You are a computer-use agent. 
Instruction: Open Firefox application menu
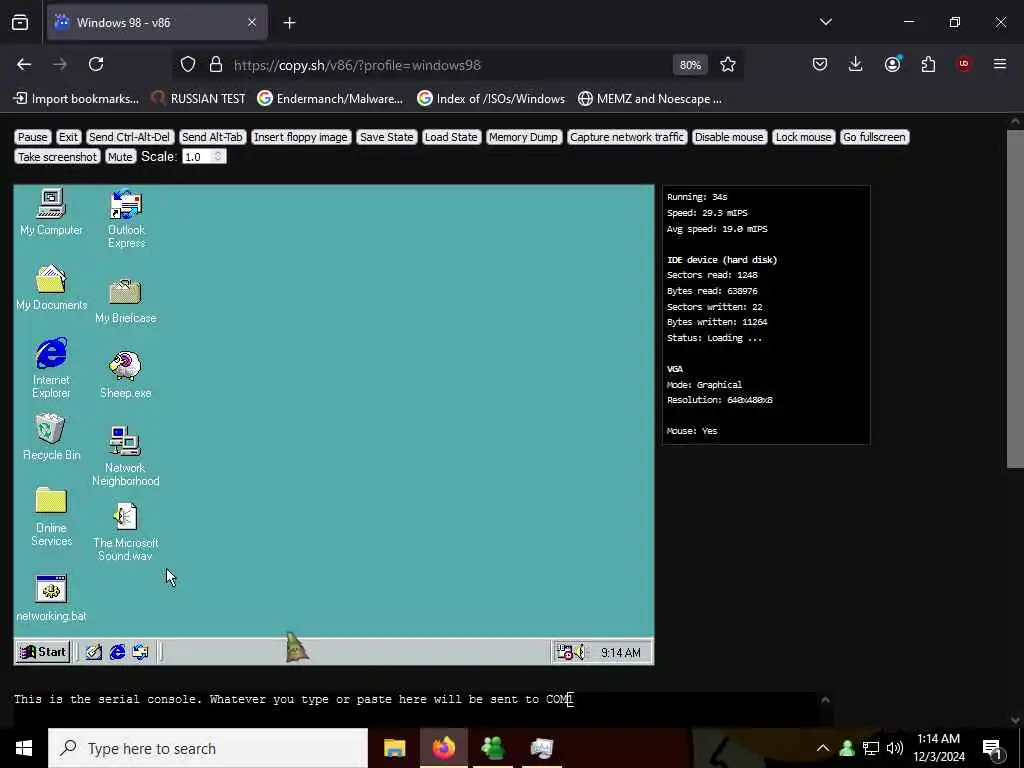1000,64
